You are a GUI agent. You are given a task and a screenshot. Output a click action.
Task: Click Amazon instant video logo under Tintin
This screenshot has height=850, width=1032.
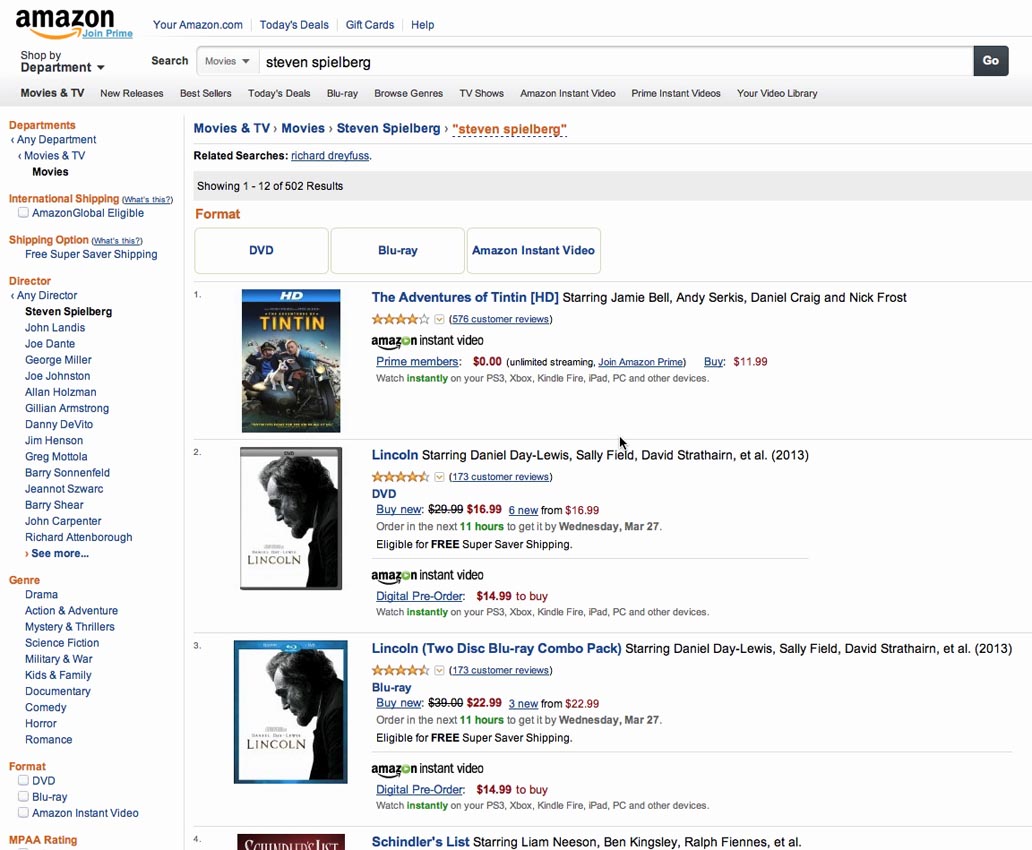(x=427, y=341)
